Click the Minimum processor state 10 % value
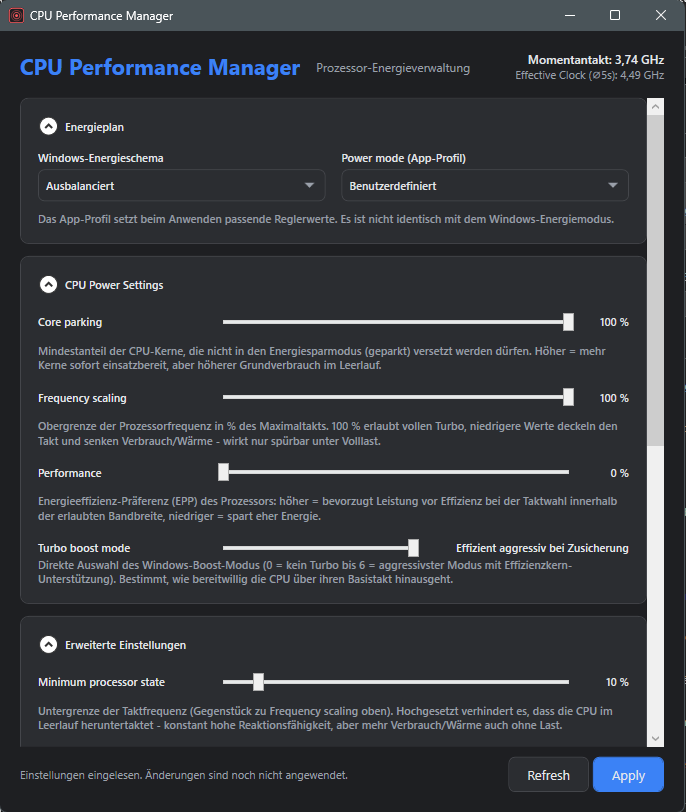Screen dimensions: 686x812 click(x=617, y=682)
